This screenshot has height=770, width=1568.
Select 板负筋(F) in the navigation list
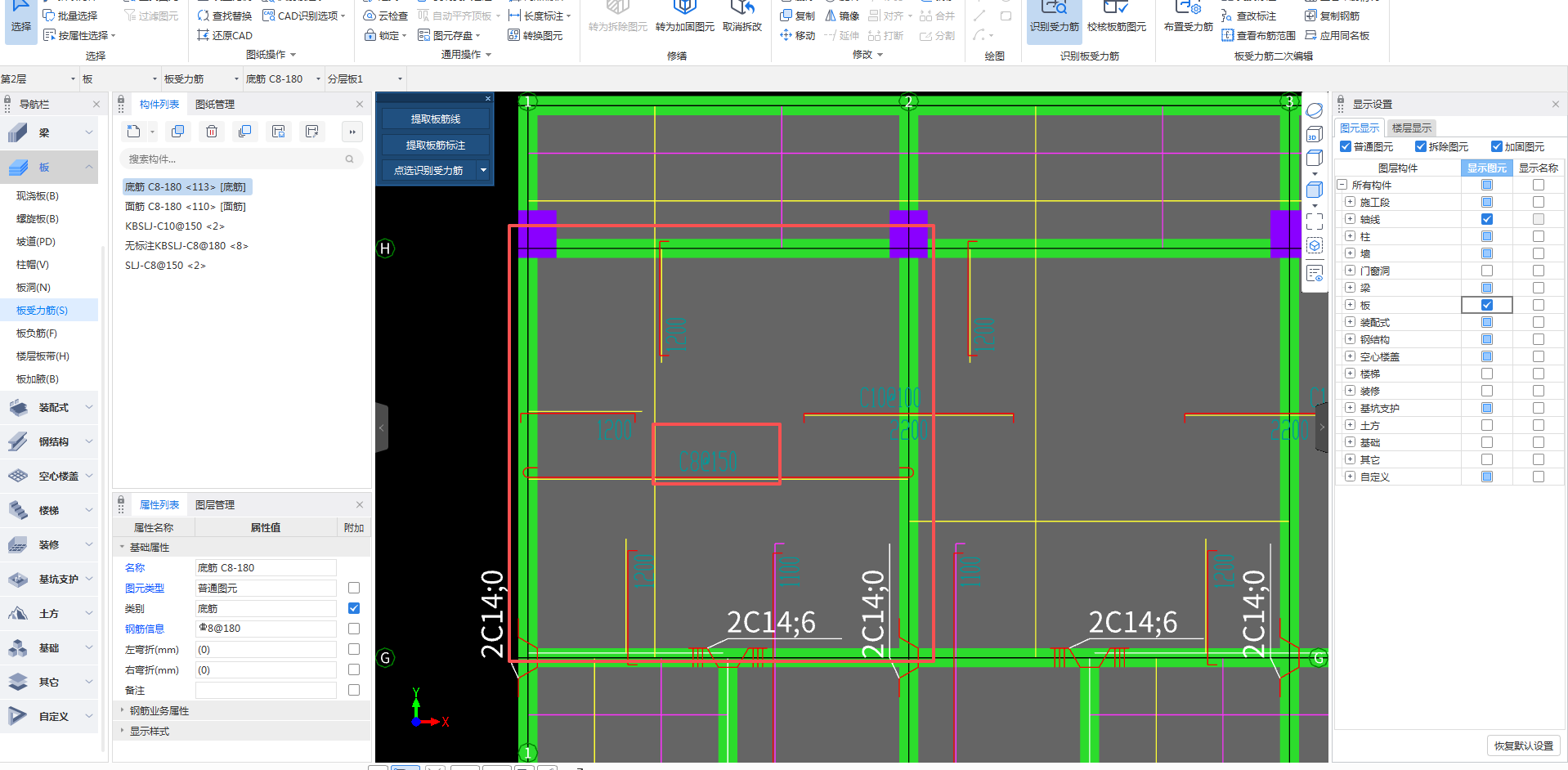click(37, 334)
